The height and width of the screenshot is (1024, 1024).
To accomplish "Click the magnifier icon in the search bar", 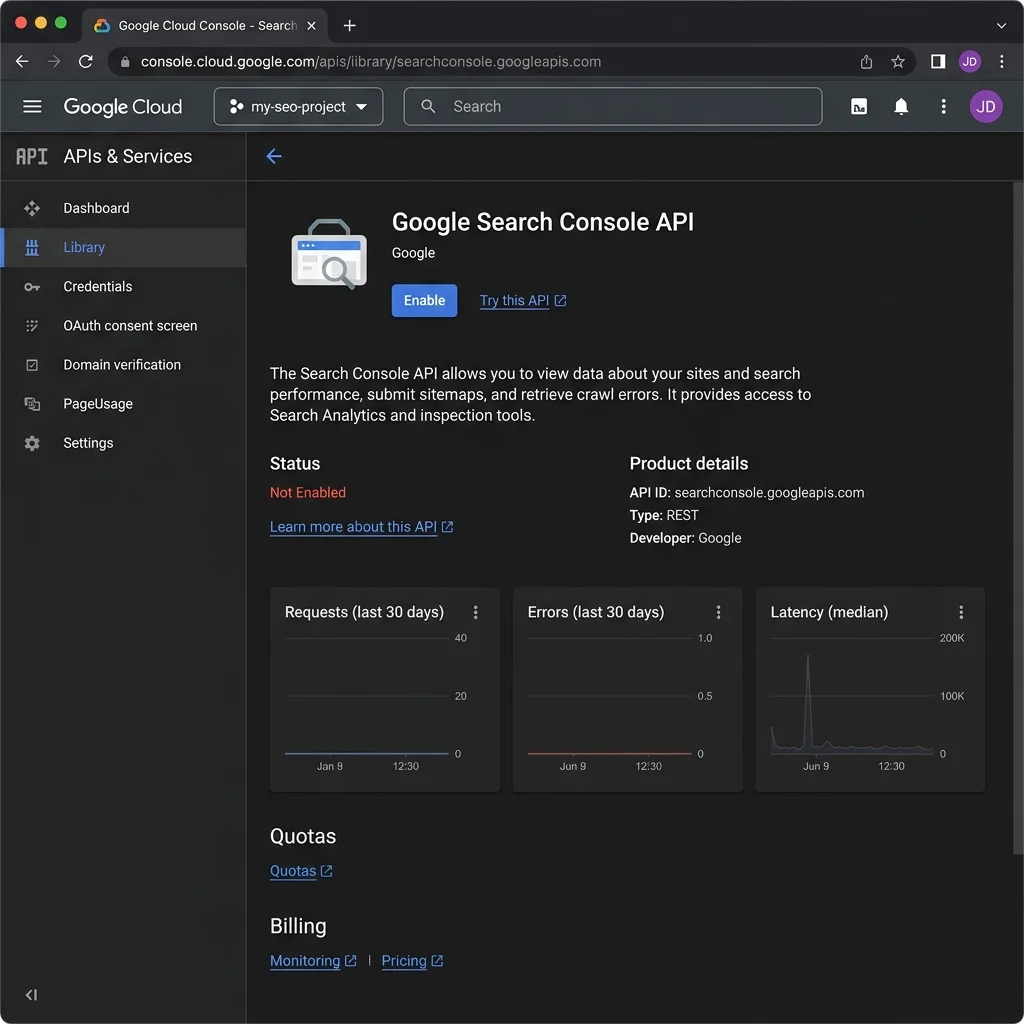I will tap(428, 106).
